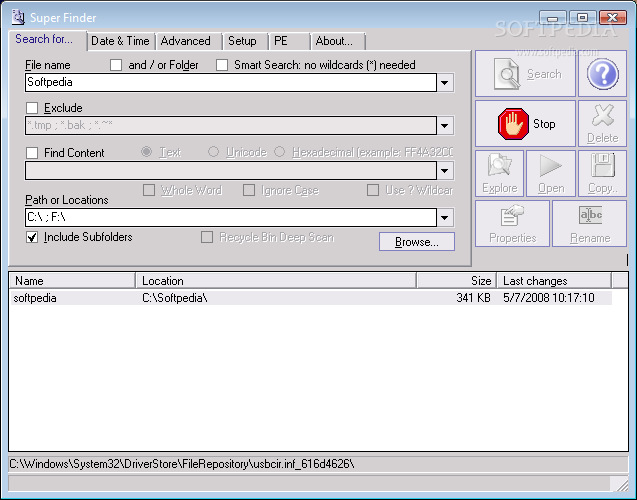Close the Super Finder window
The height and width of the screenshot is (500, 637).
pos(613,18)
